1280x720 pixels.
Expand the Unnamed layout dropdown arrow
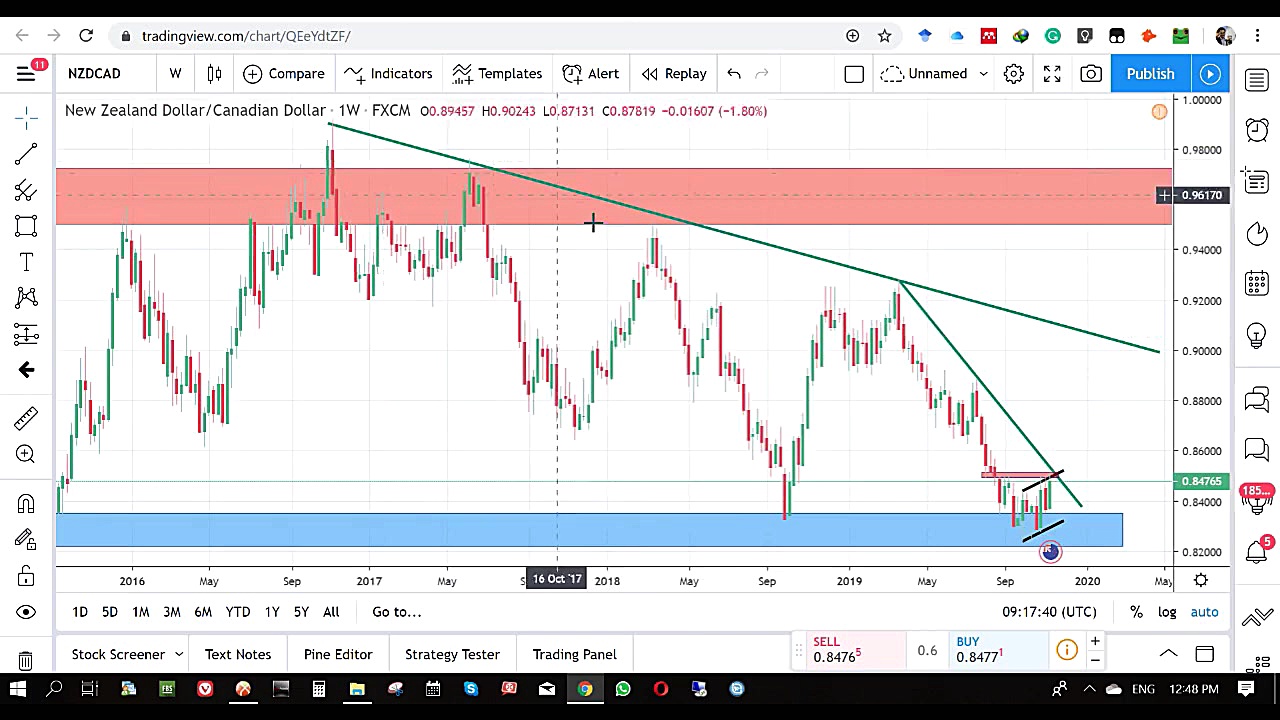(983, 74)
